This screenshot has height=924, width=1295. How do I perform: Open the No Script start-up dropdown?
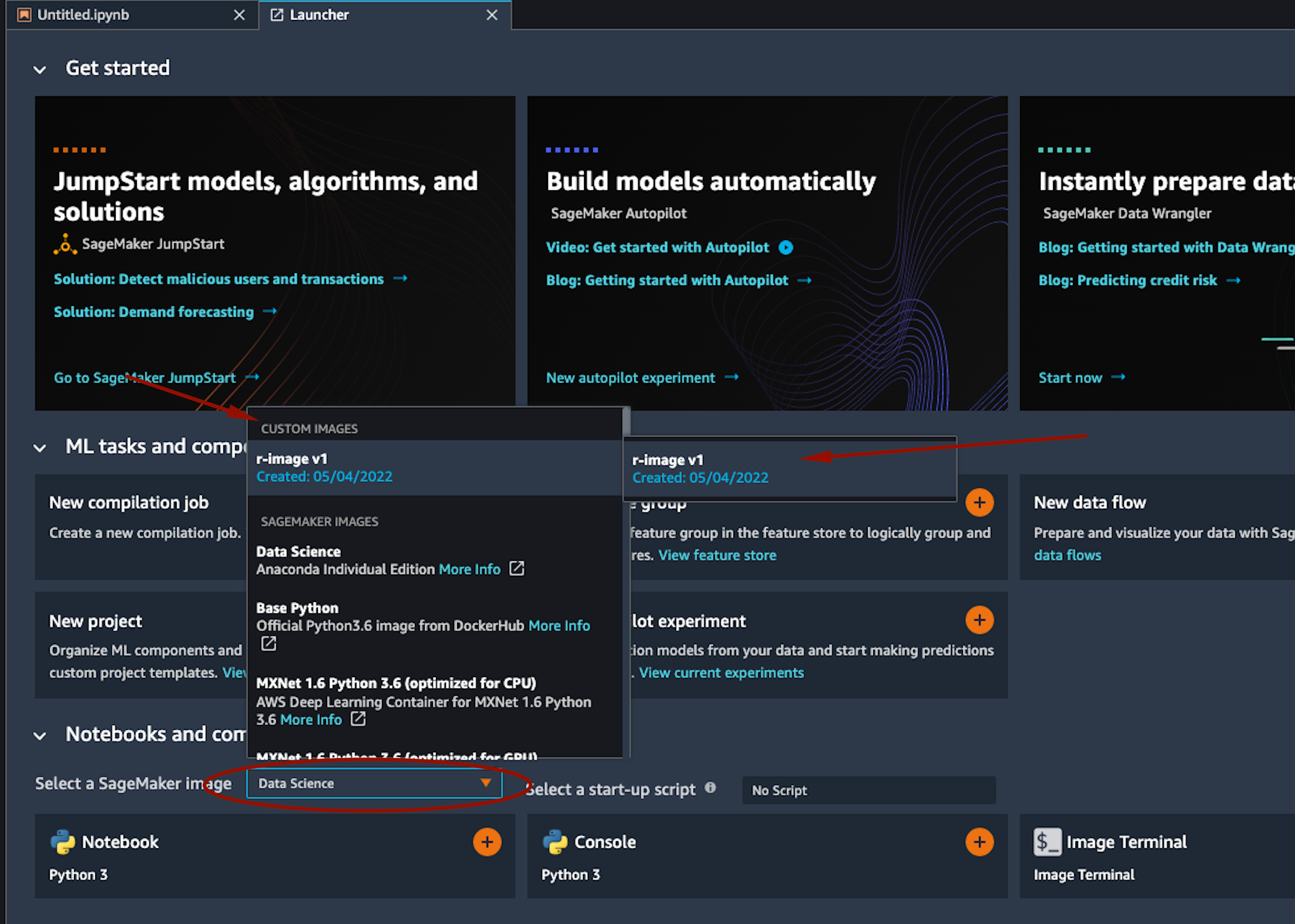(868, 790)
